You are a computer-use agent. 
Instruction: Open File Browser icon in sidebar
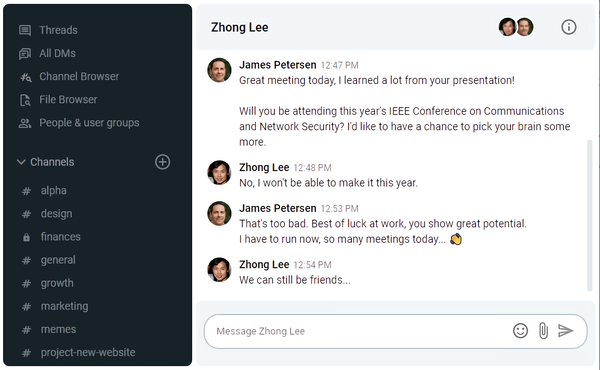(x=25, y=100)
